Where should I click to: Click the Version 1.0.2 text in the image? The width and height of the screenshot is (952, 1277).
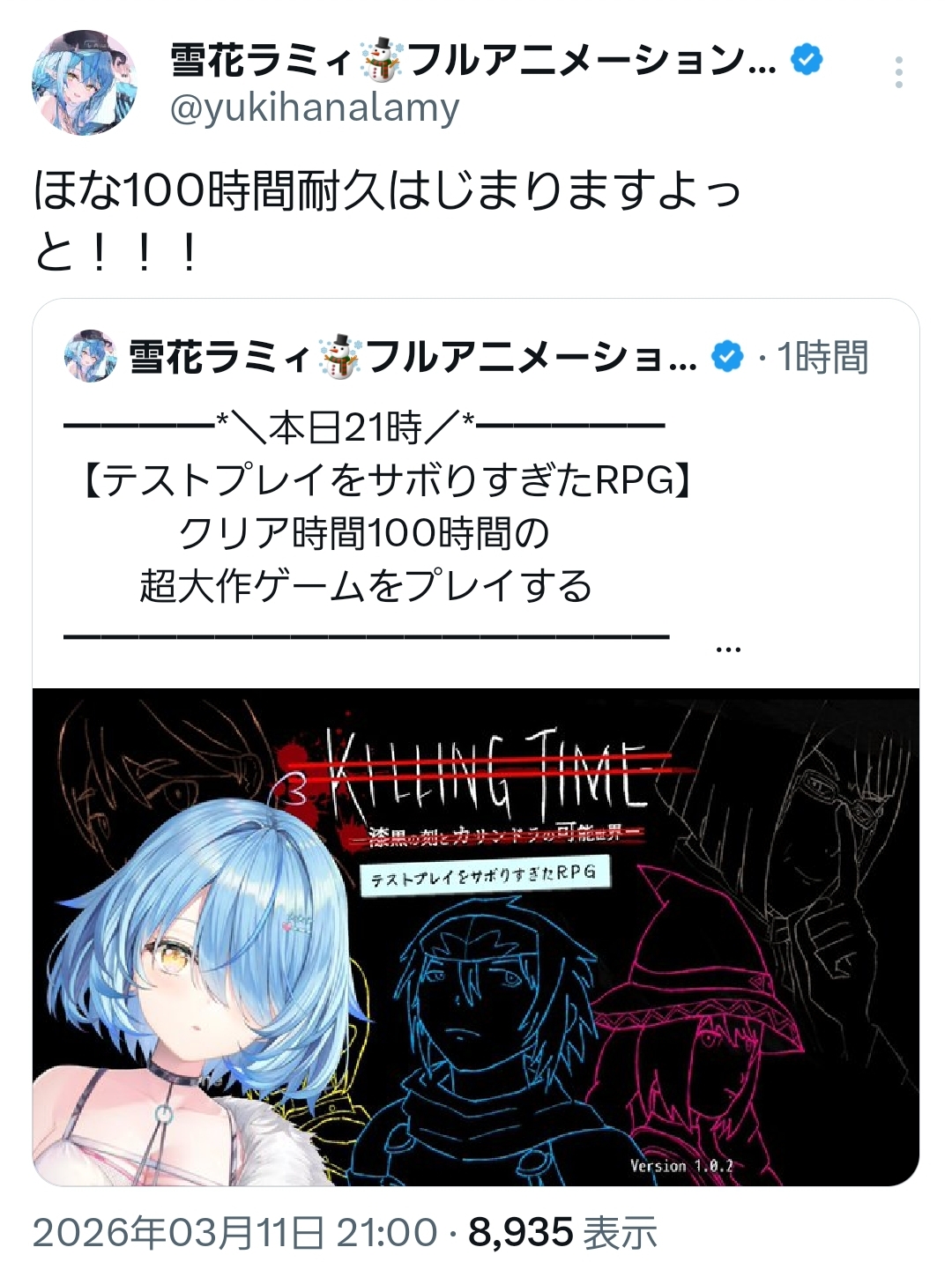[x=681, y=1166]
